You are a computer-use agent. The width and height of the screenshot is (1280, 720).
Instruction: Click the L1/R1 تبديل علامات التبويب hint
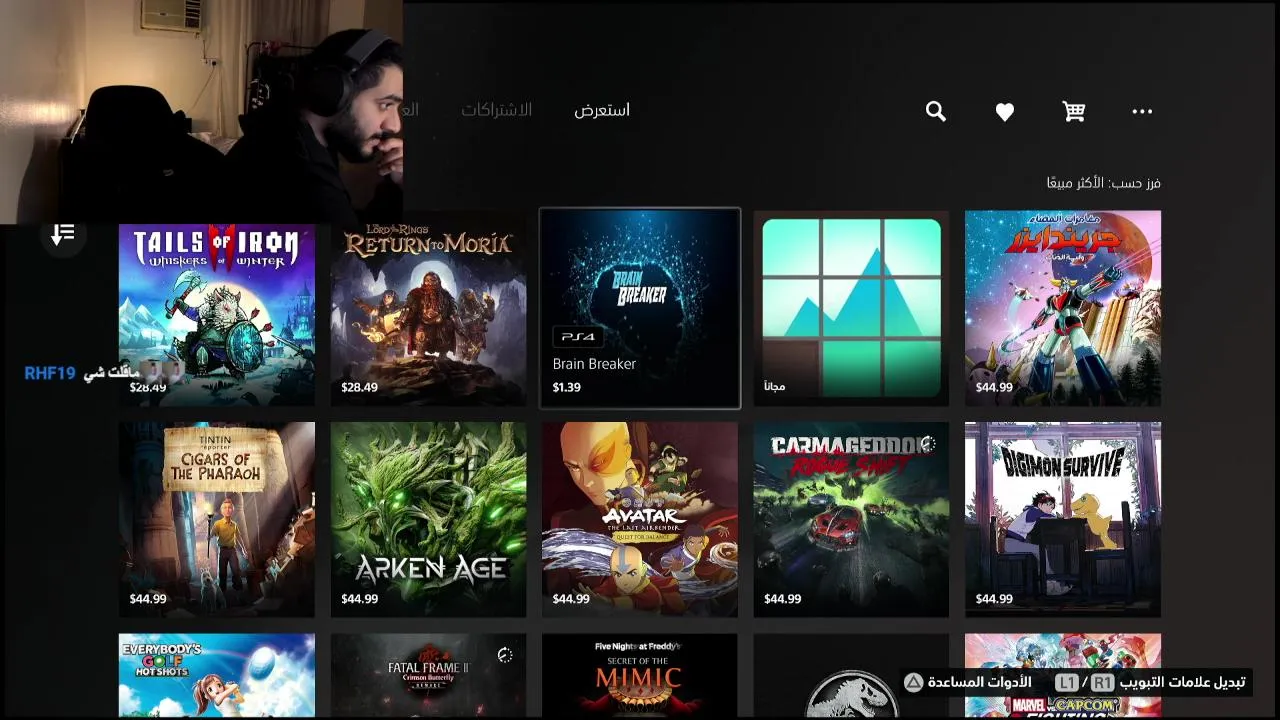(1150, 682)
